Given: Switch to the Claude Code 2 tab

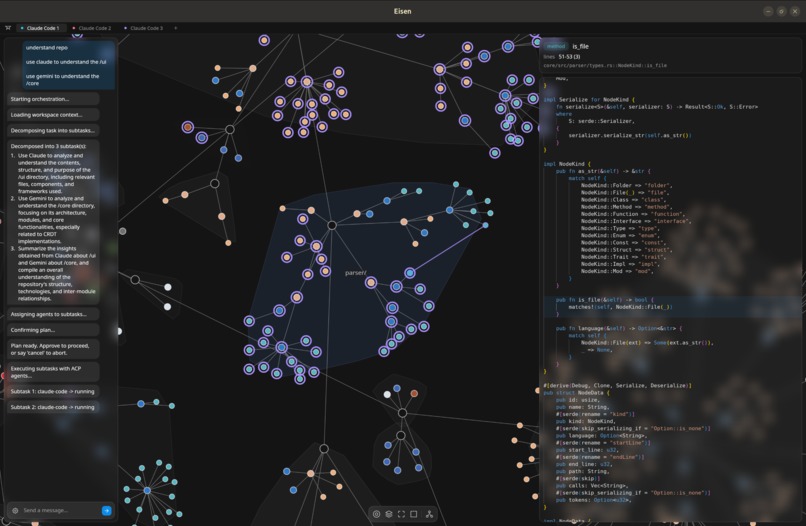Looking at the screenshot, I should [92, 28].
